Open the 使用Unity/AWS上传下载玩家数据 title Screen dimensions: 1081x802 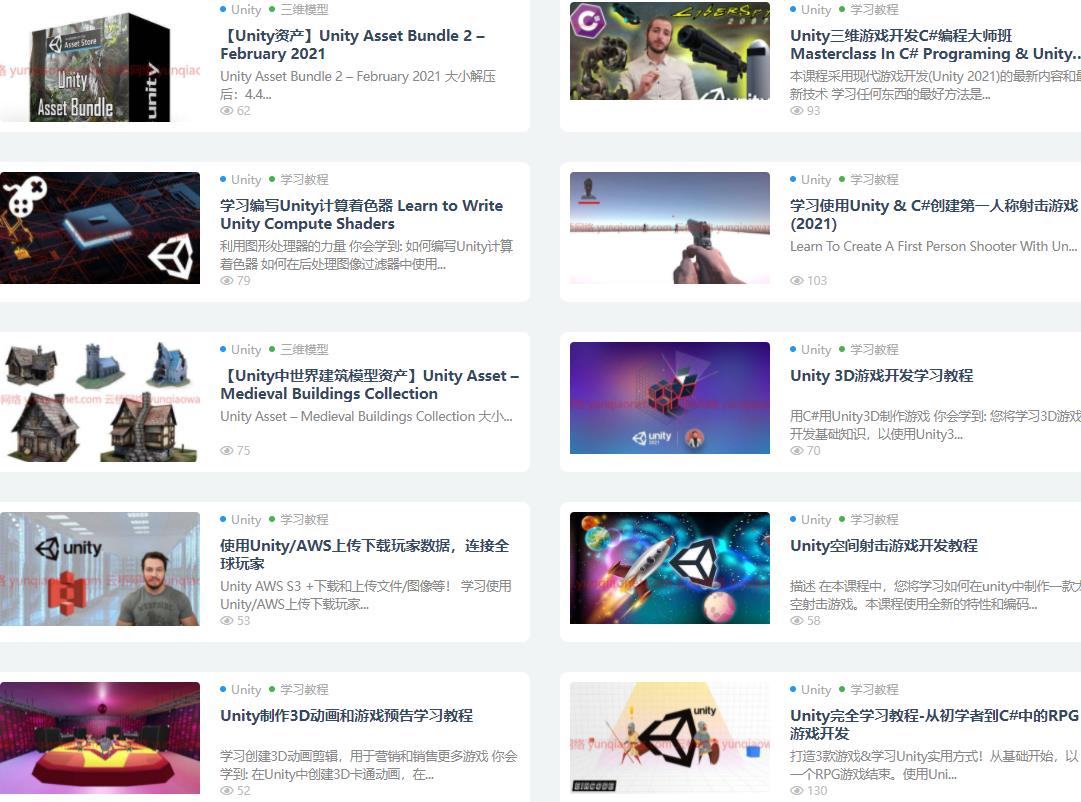364,554
